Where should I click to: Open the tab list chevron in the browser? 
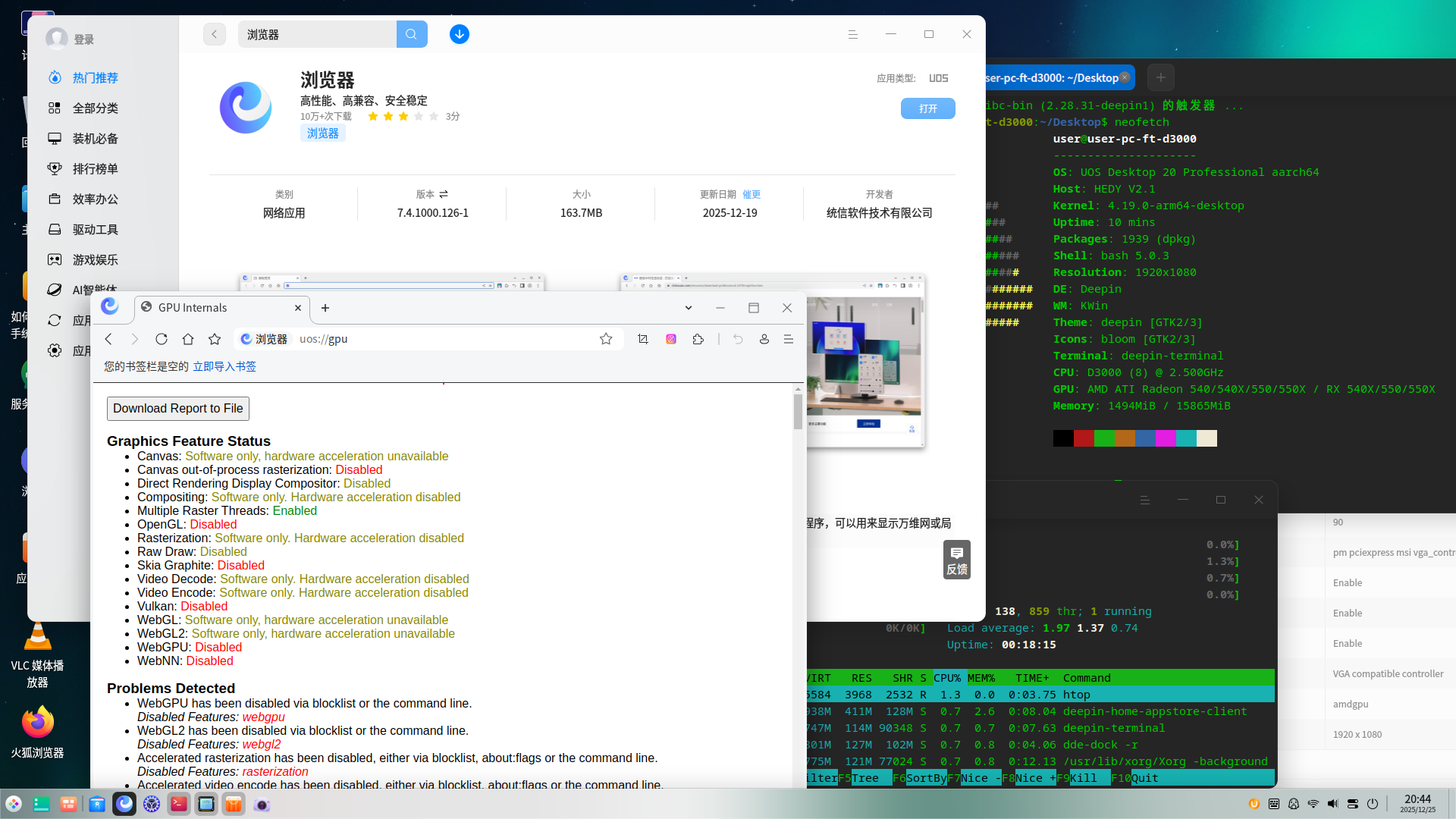pyautogui.click(x=688, y=308)
